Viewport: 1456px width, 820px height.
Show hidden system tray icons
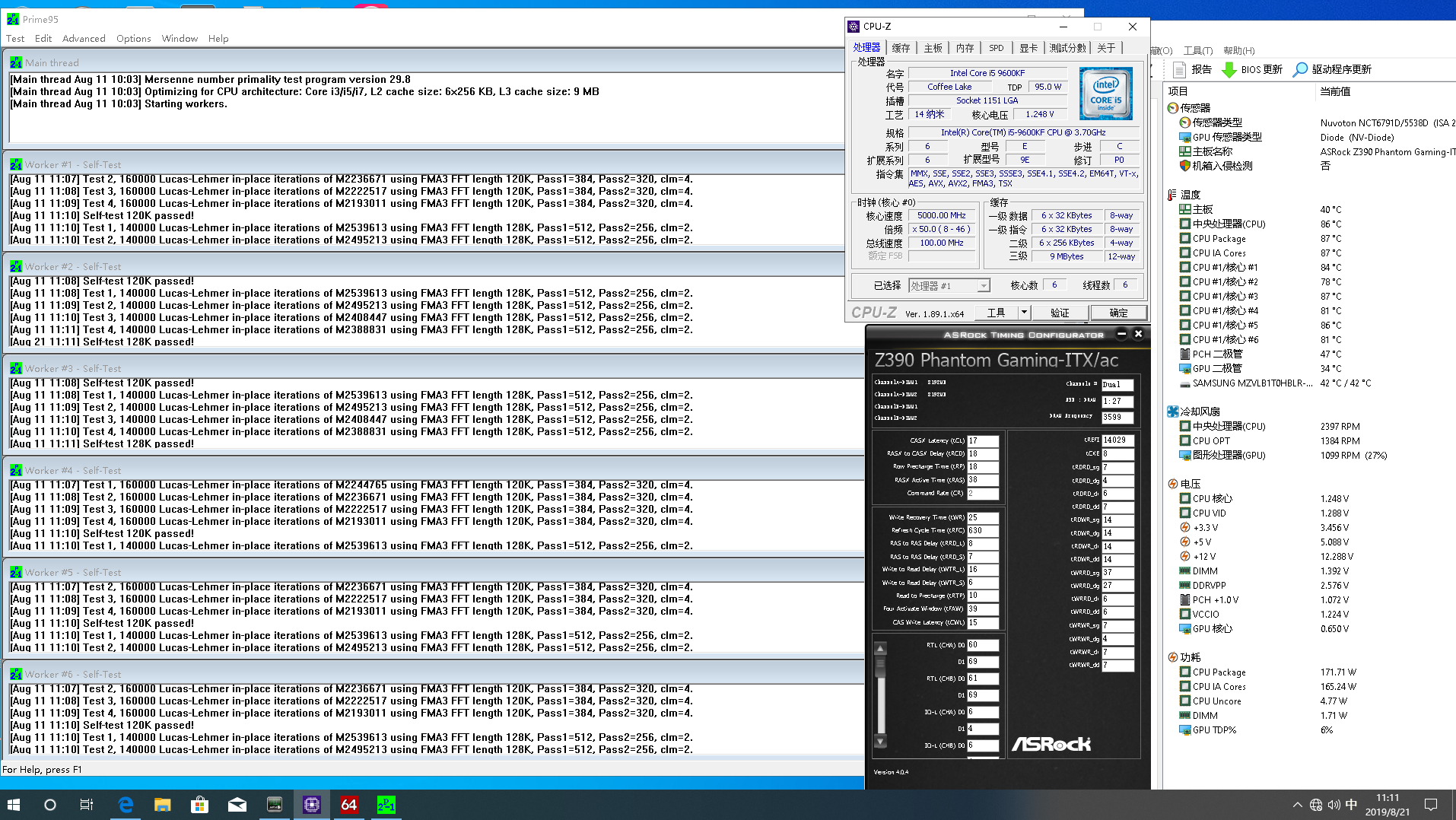coord(1296,805)
